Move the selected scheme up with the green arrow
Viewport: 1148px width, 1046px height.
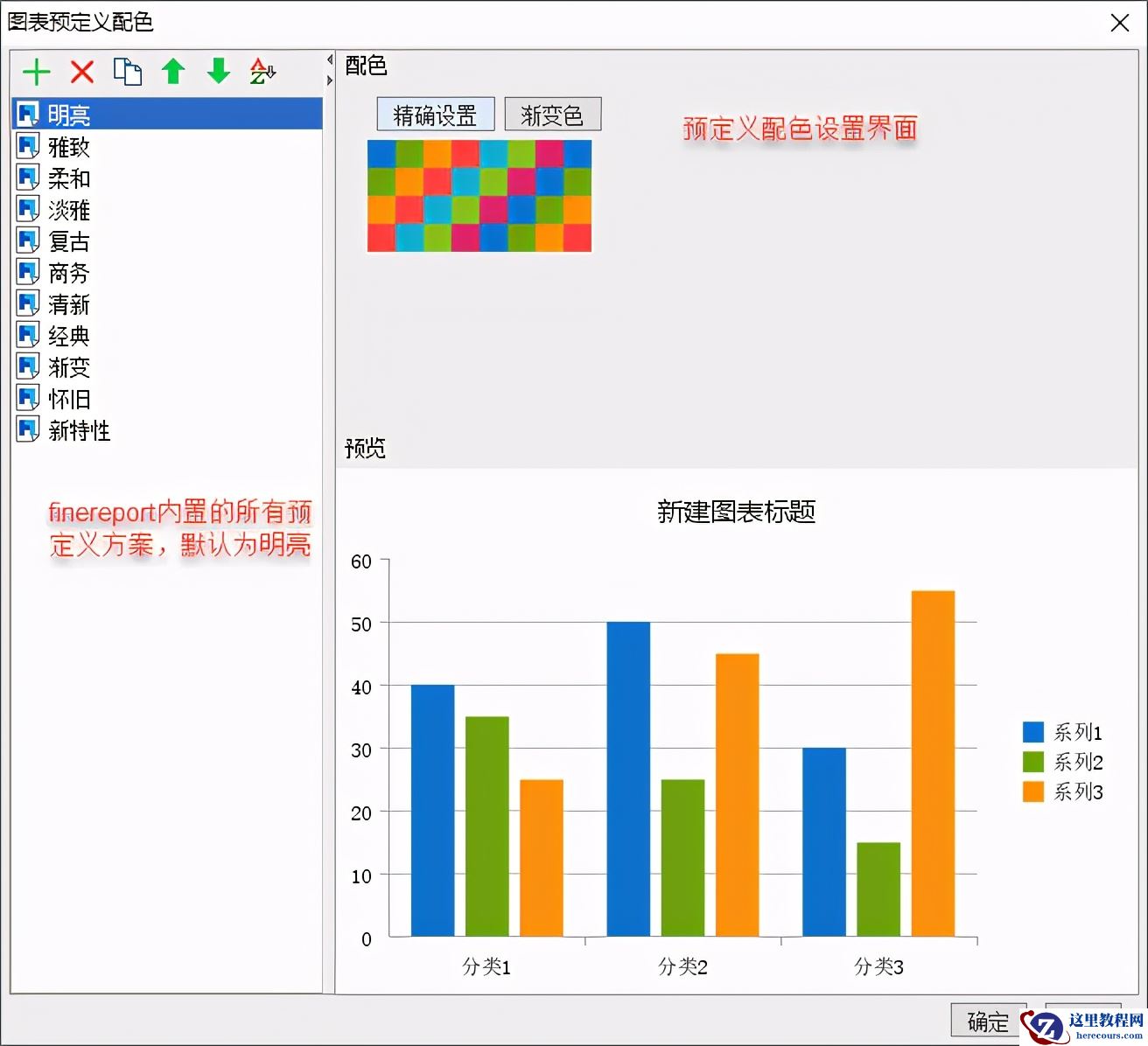tap(173, 72)
